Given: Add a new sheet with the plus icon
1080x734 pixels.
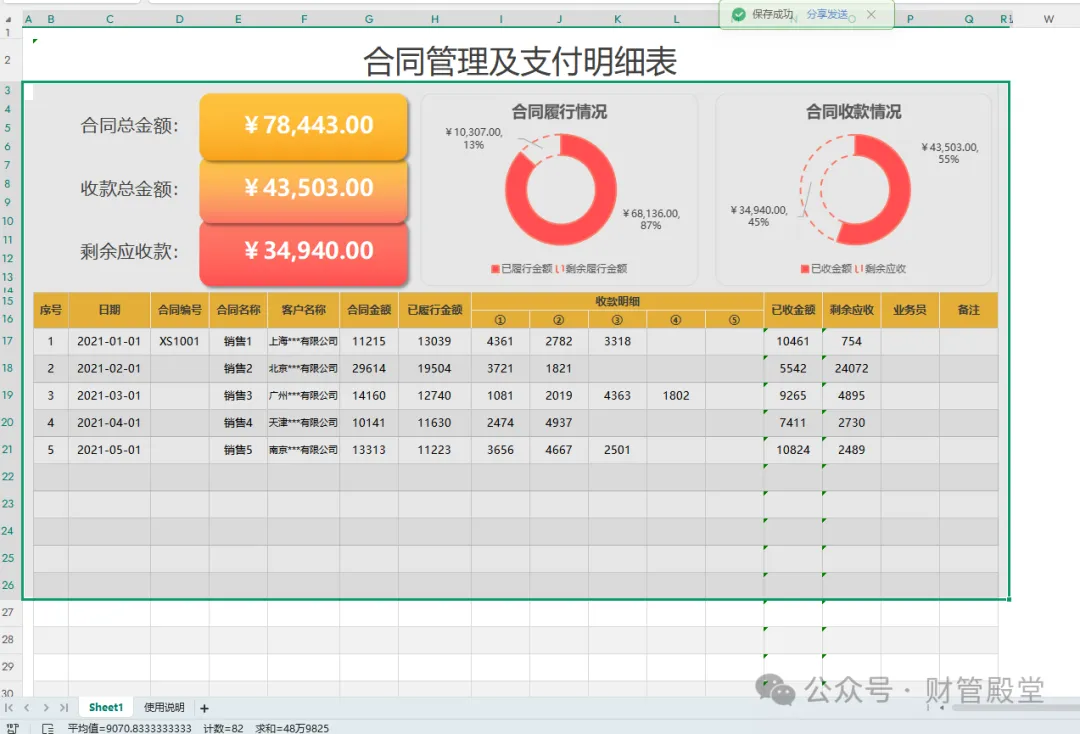Looking at the screenshot, I should (204, 708).
